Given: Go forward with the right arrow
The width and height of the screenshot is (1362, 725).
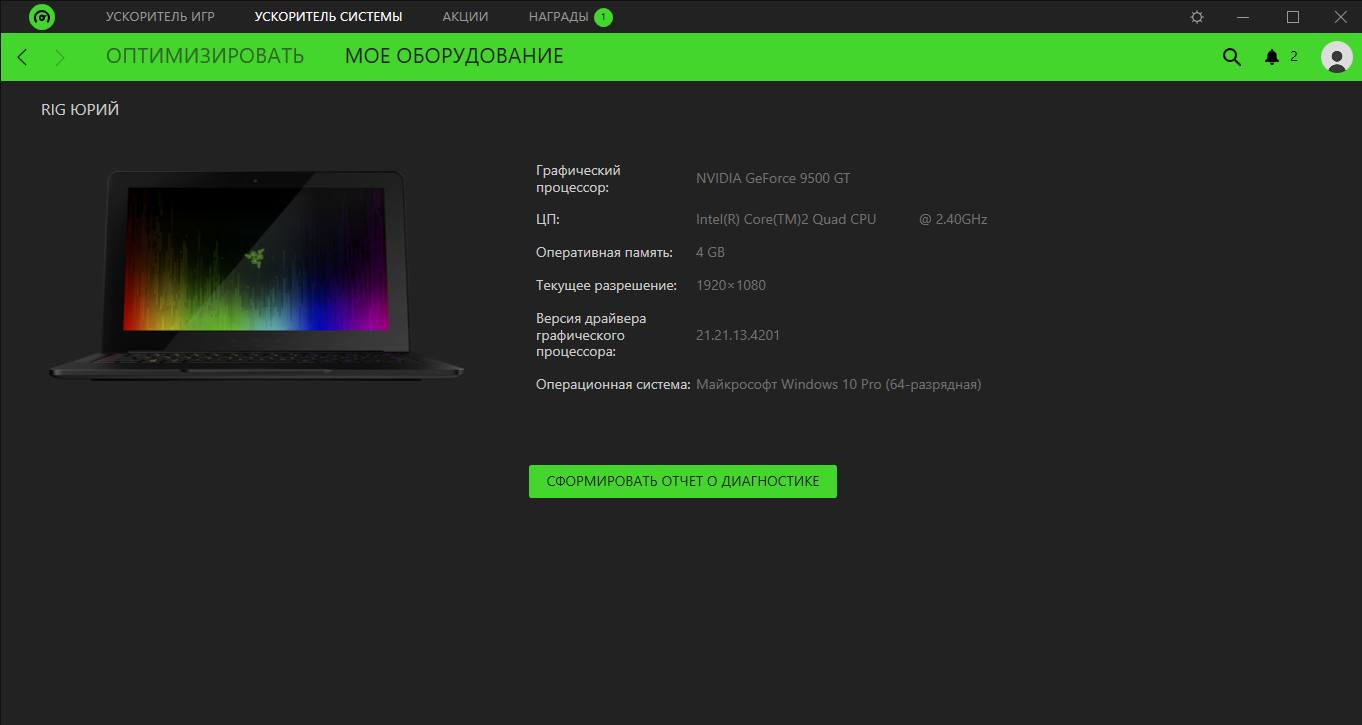Looking at the screenshot, I should point(60,57).
